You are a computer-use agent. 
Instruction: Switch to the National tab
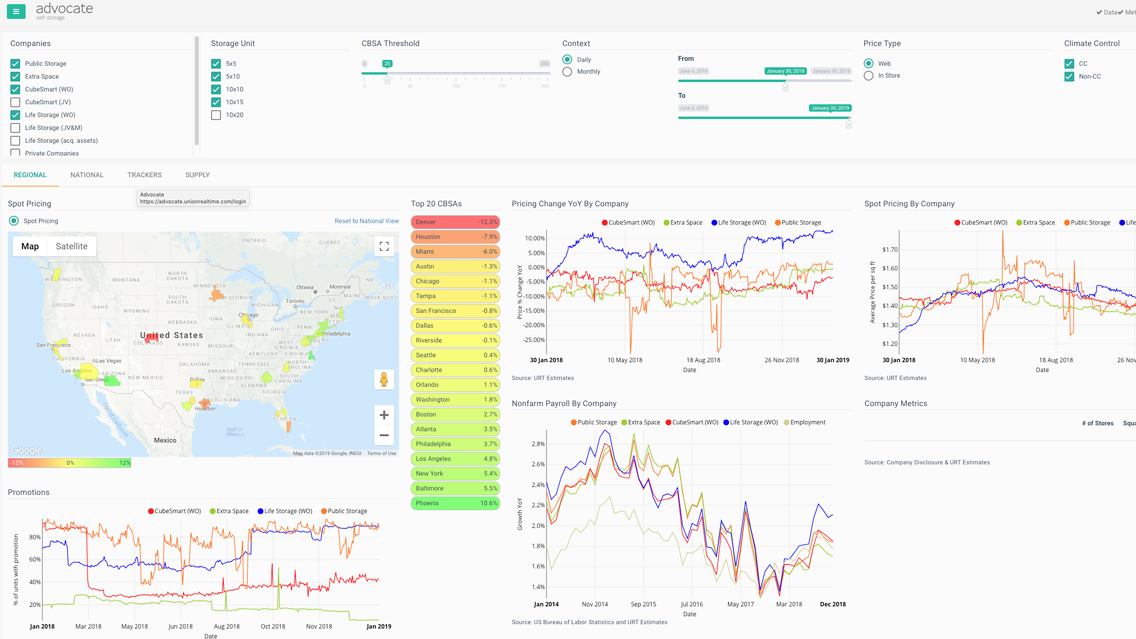click(87, 175)
